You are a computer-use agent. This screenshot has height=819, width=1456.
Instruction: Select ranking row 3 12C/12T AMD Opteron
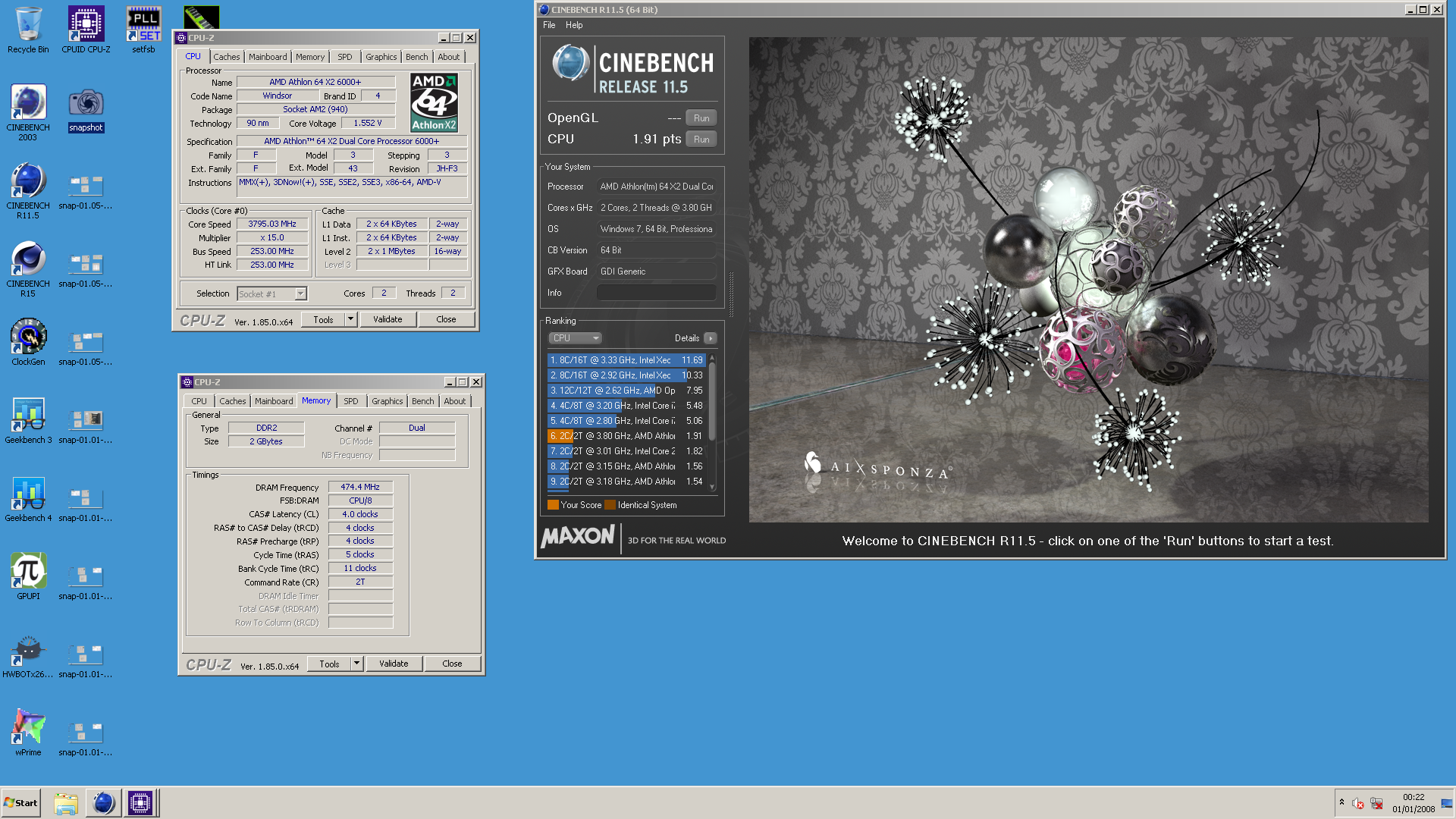pyautogui.click(x=626, y=391)
